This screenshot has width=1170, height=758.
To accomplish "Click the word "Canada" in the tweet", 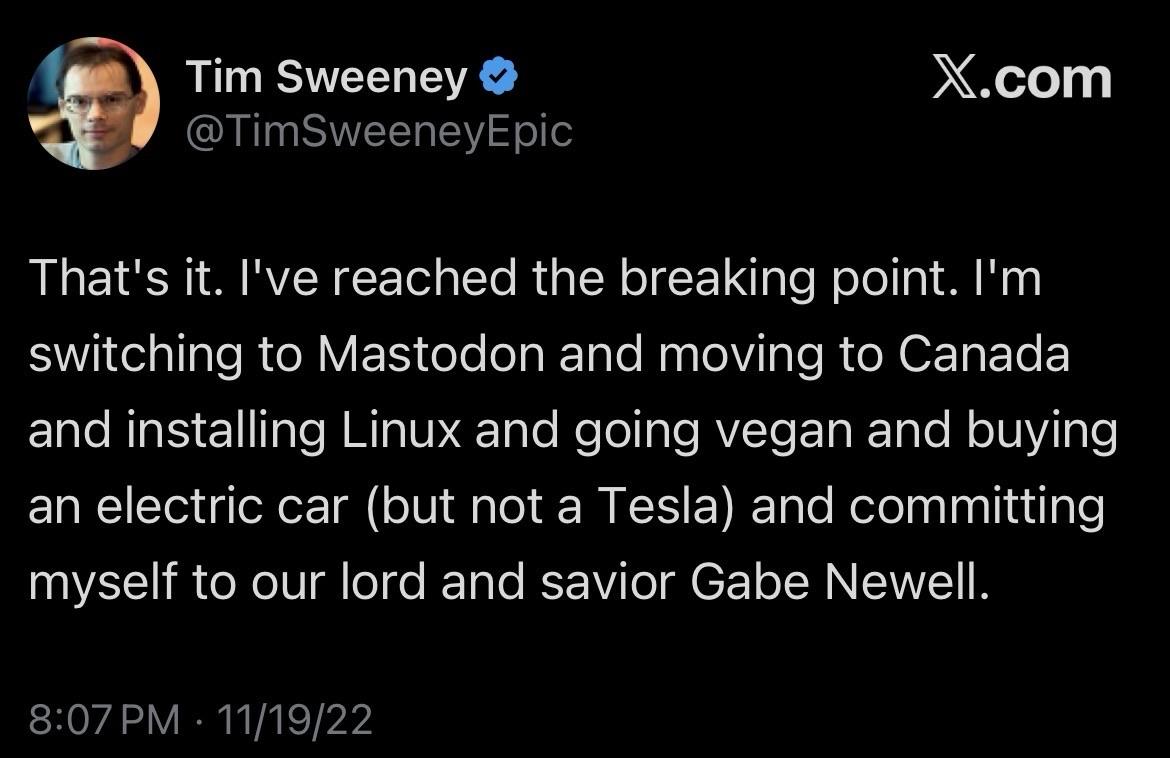I will pyautogui.click(x=984, y=356).
